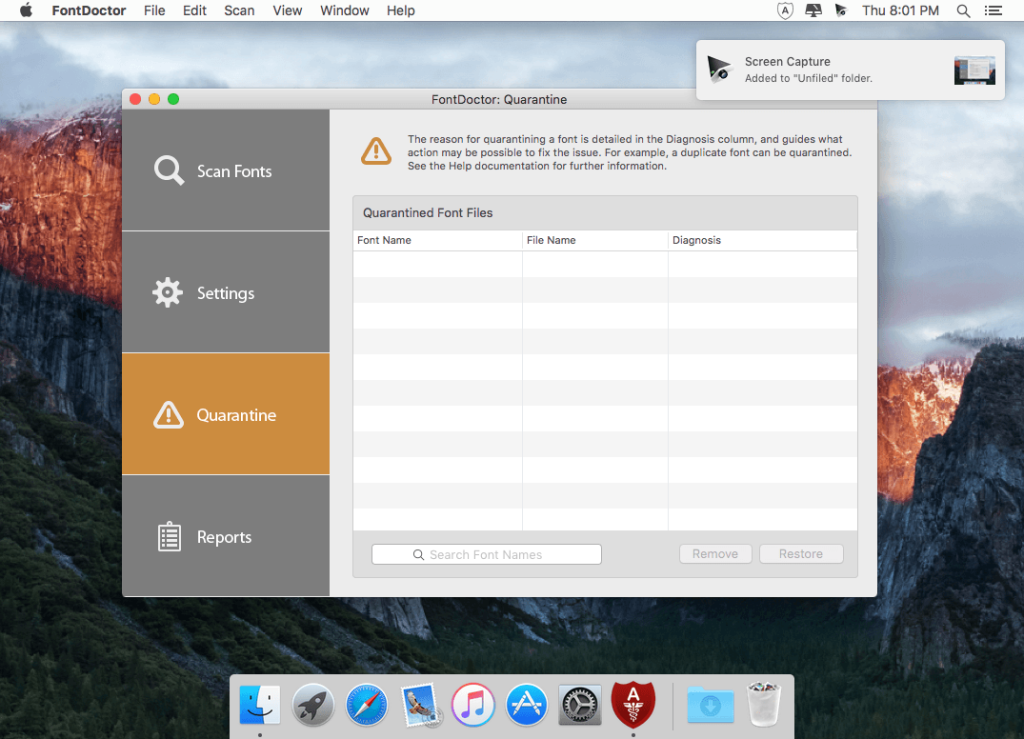Open Reports using the clipboard icon
The image size is (1024, 739).
pyautogui.click(x=168, y=536)
